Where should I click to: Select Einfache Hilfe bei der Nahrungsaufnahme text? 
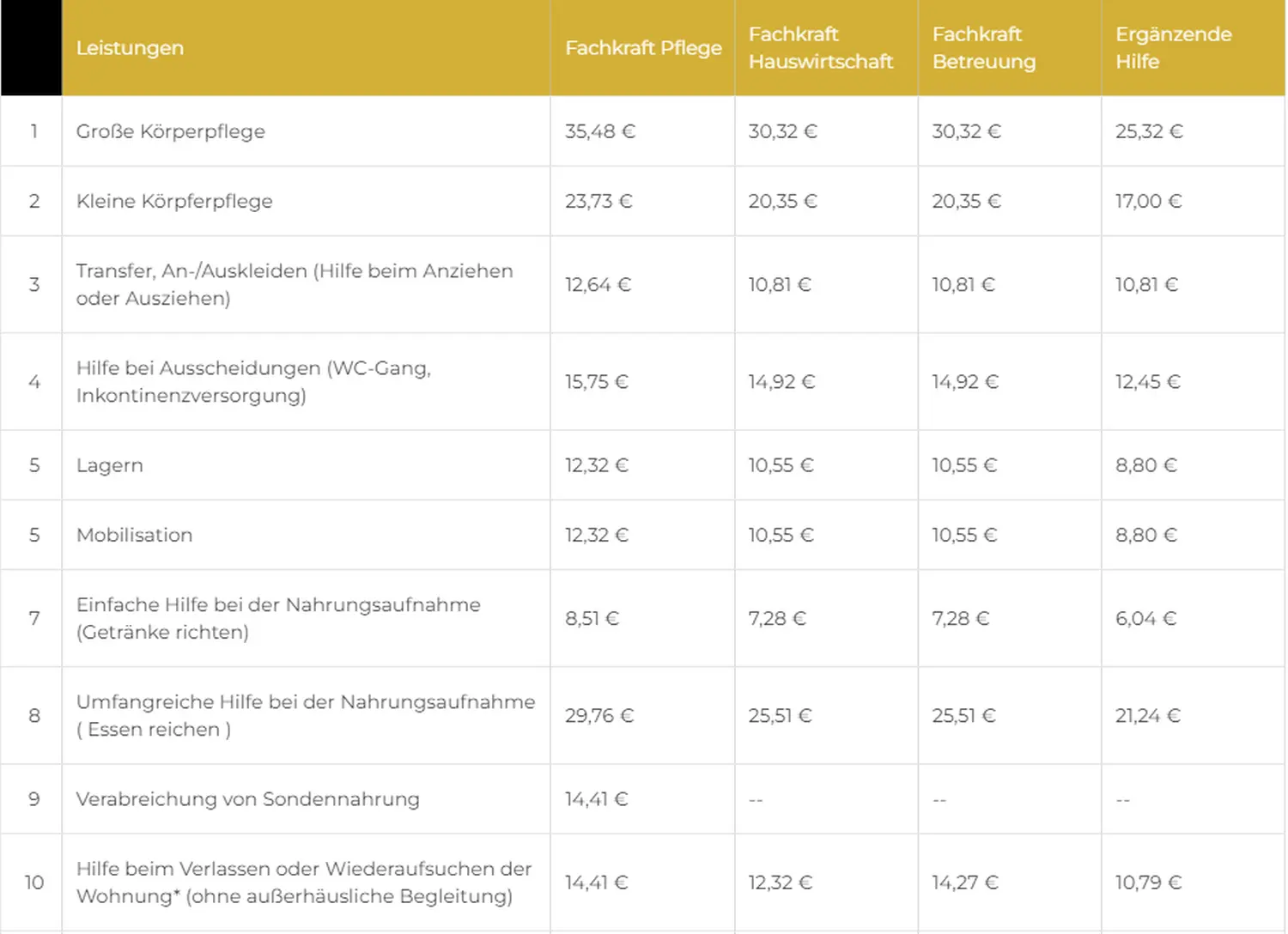click(278, 618)
